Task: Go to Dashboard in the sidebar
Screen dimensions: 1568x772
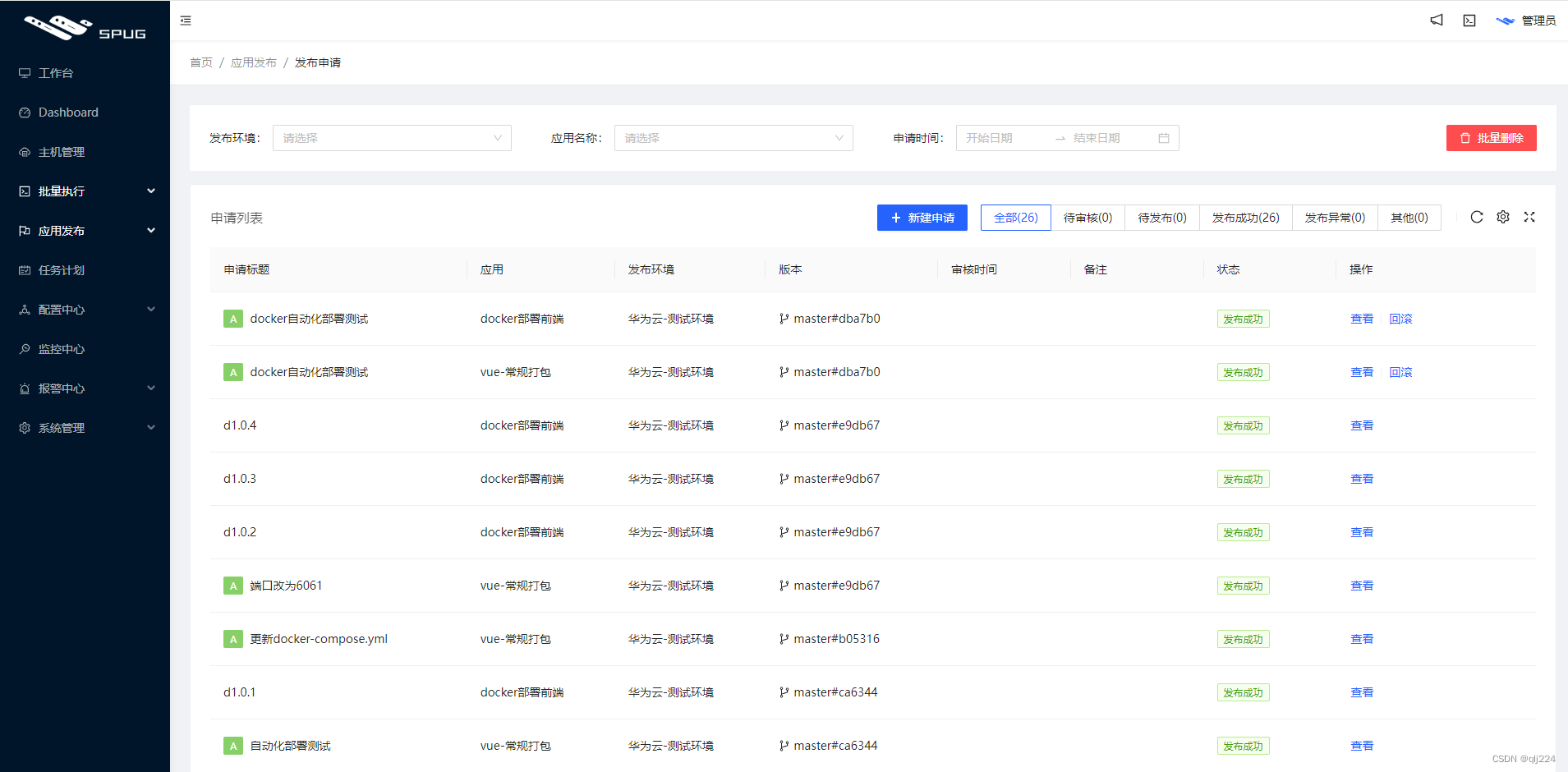Action: (85, 113)
